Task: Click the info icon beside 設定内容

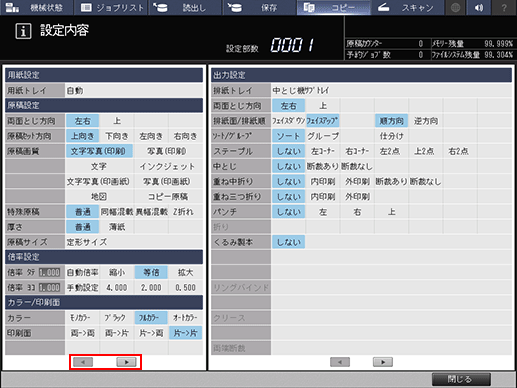Action: pyautogui.click(x=23, y=31)
